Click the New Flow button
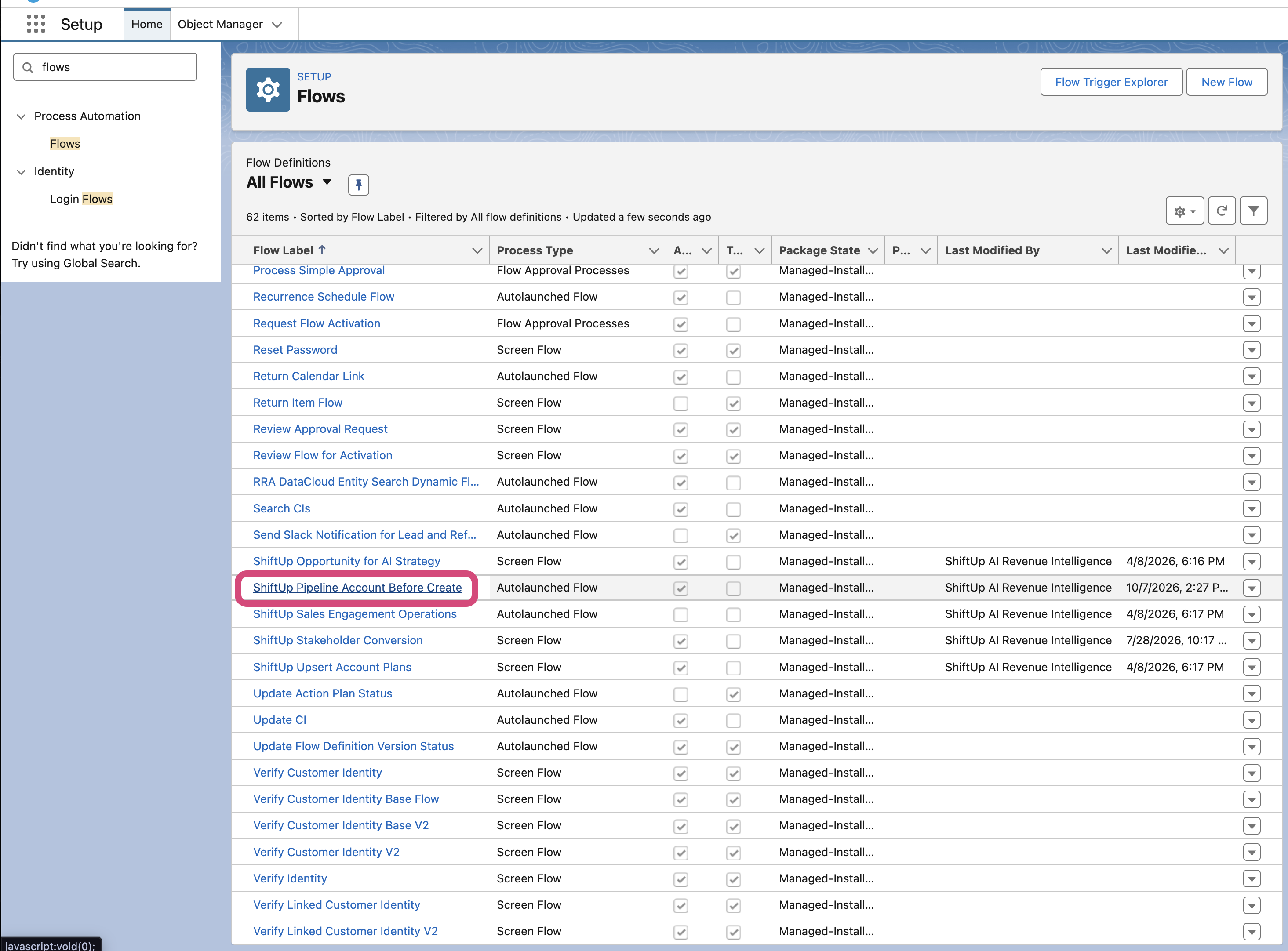 [x=1226, y=82]
